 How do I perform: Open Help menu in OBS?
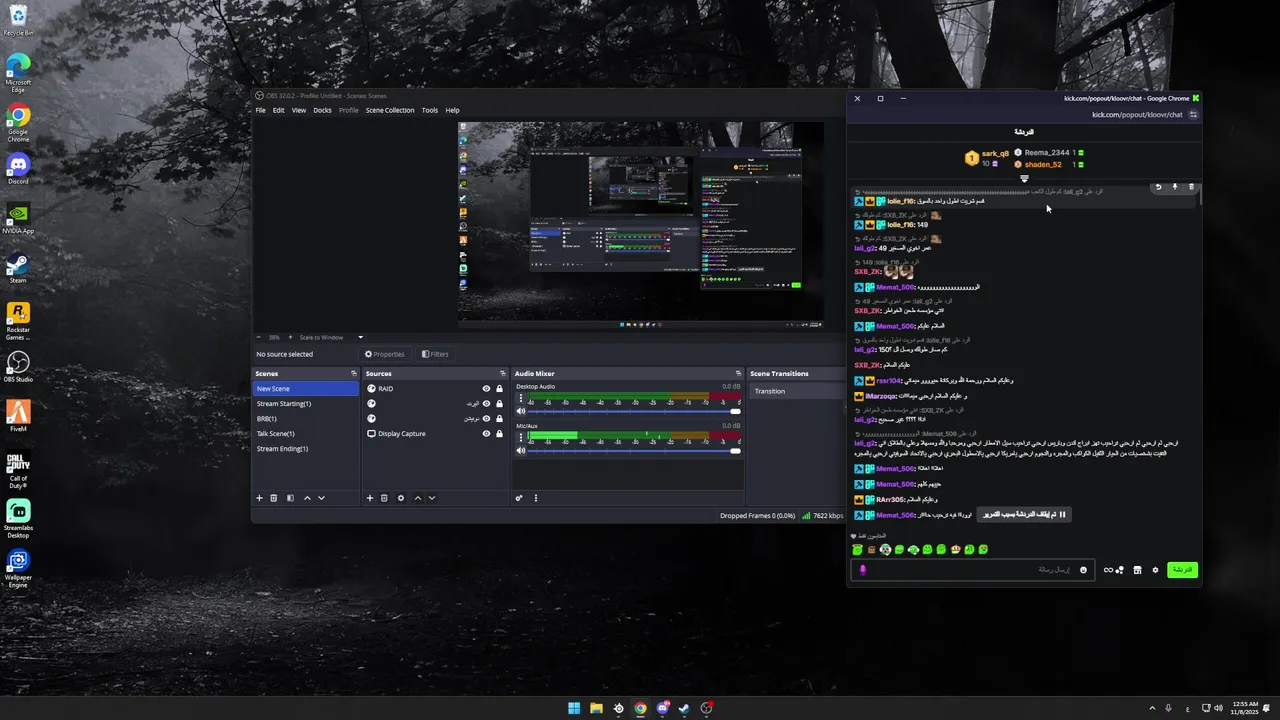pos(453,110)
